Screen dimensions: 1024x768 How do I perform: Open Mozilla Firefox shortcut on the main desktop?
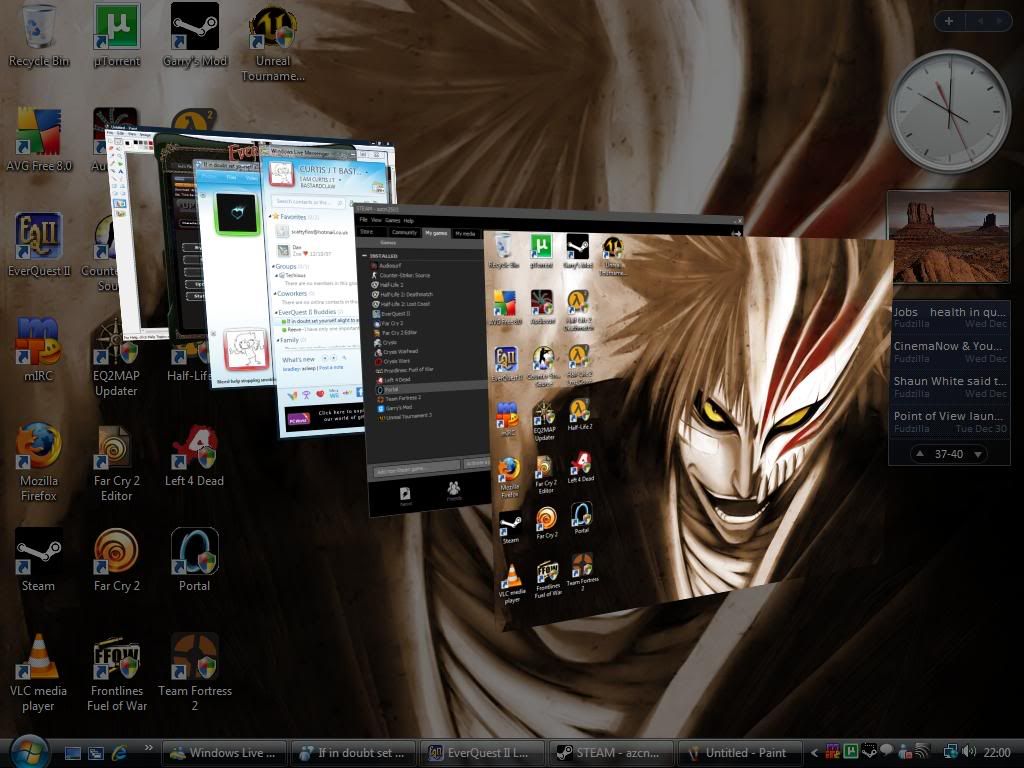[x=39, y=462]
